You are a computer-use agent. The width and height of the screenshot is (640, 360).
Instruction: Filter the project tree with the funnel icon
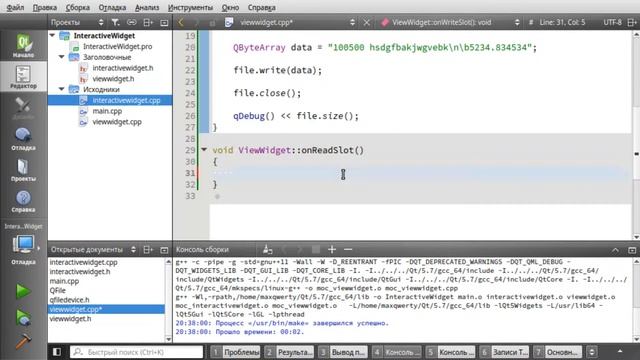pos(116,22)
